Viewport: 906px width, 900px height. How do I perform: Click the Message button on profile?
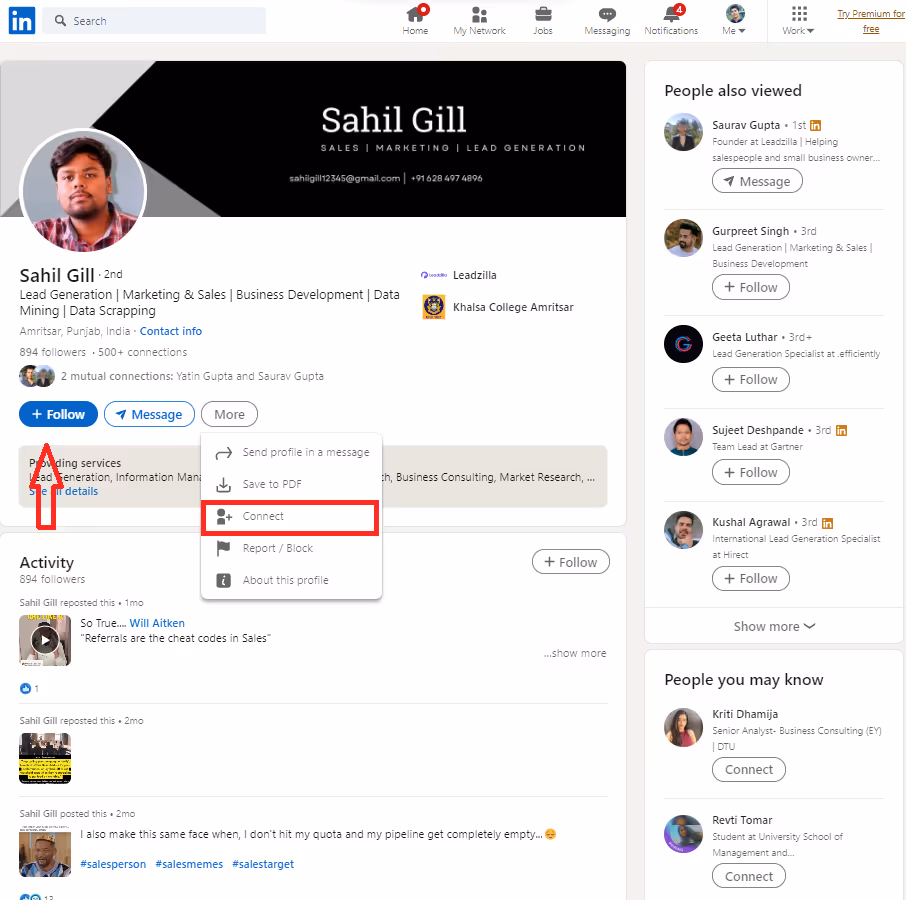point(149,414)
